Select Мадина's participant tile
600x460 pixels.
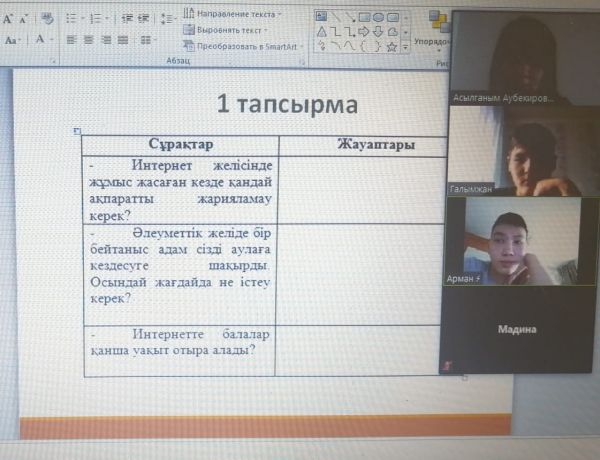coord(521,330)
